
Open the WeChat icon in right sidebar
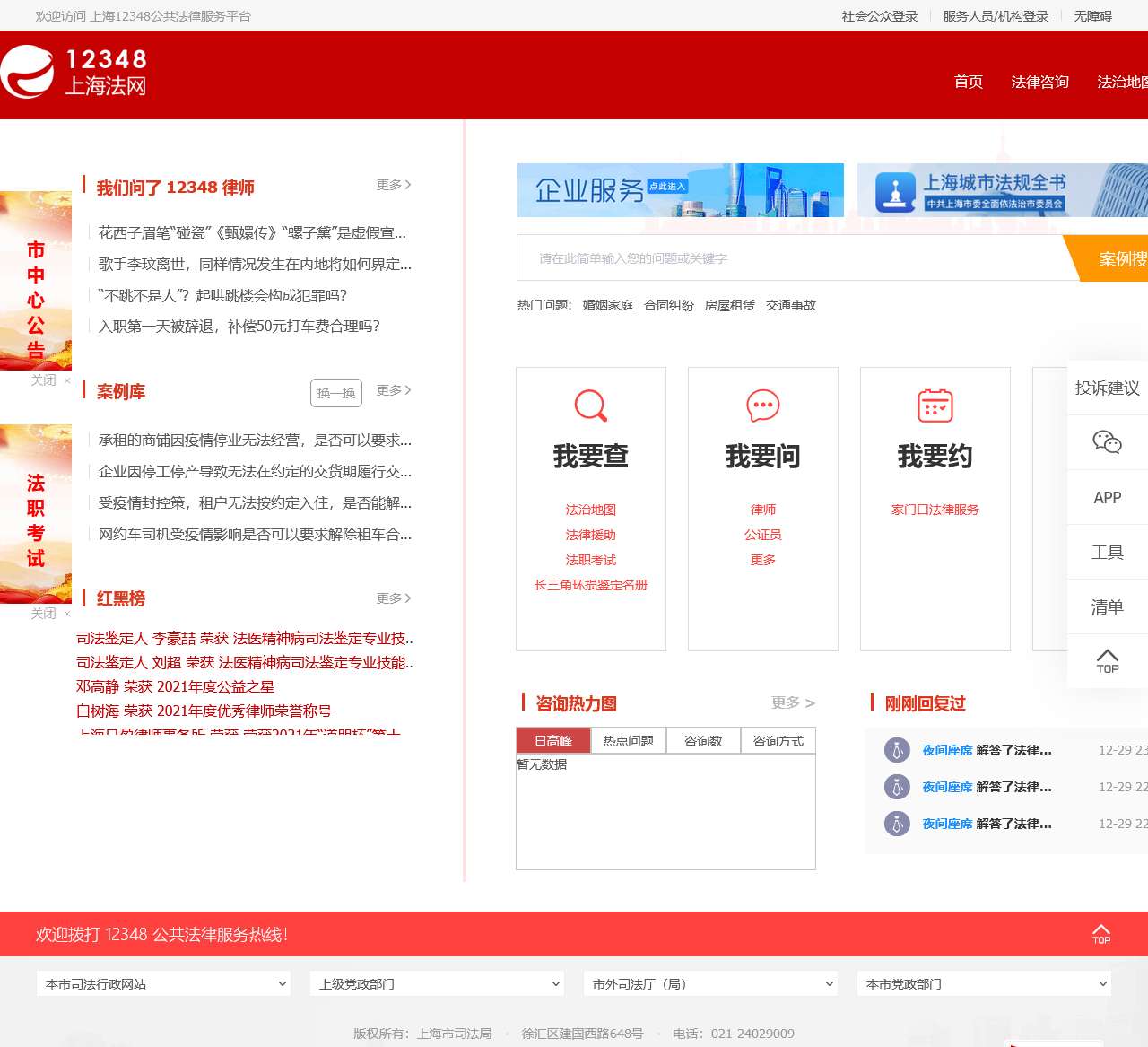coord(1108,442)
